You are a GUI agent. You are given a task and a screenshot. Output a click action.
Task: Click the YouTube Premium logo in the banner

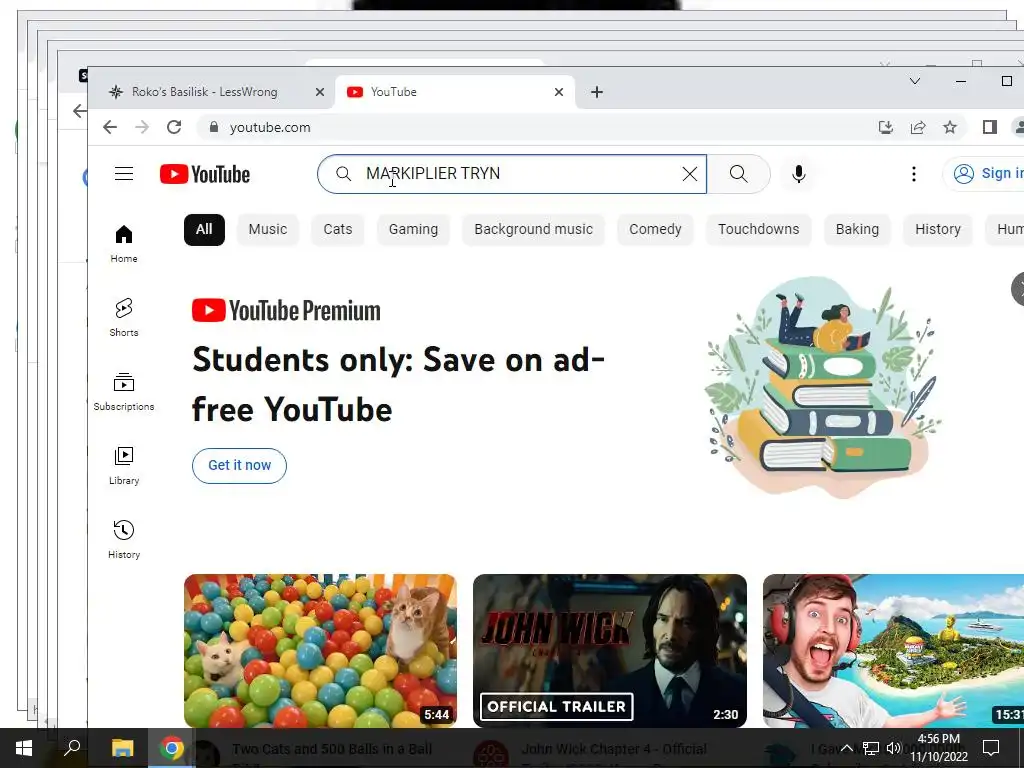286,311
